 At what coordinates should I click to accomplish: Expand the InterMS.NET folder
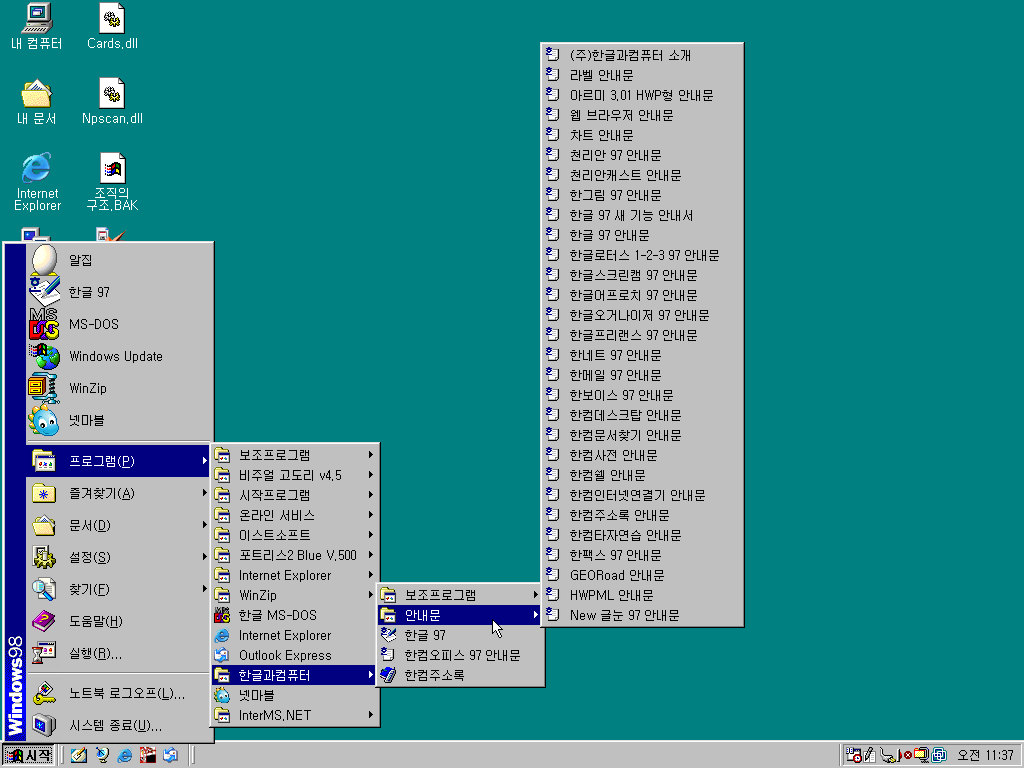pos(295,715)
